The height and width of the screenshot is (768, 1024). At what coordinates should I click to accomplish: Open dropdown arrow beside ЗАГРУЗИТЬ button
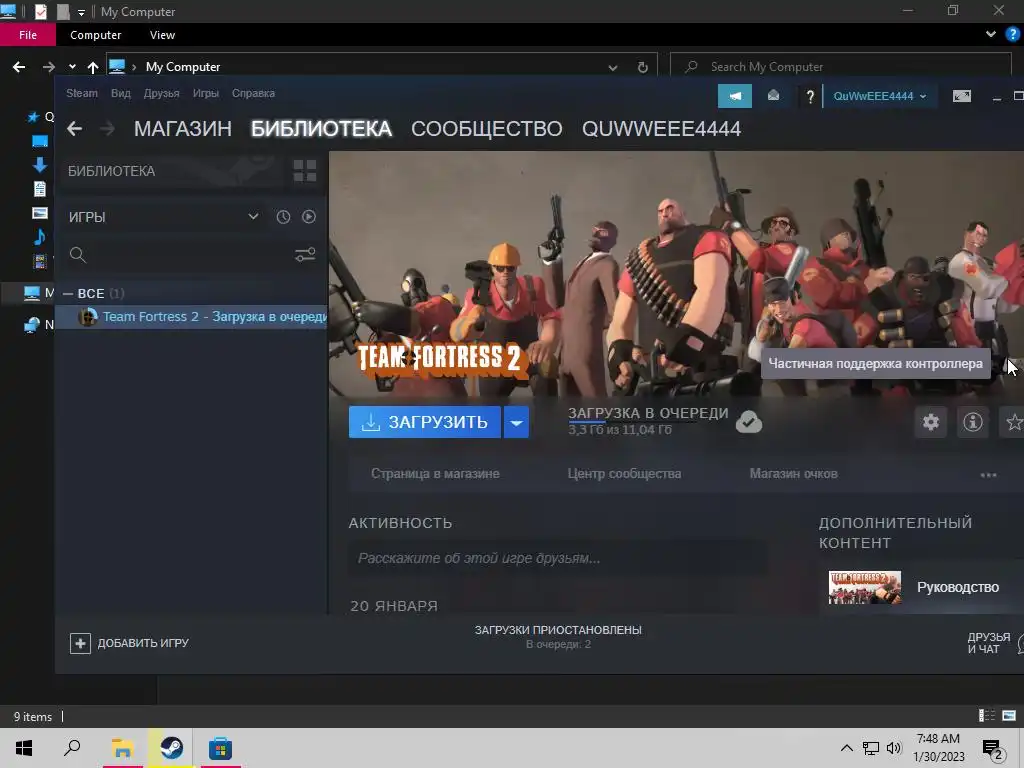click(x=516, y=422)
